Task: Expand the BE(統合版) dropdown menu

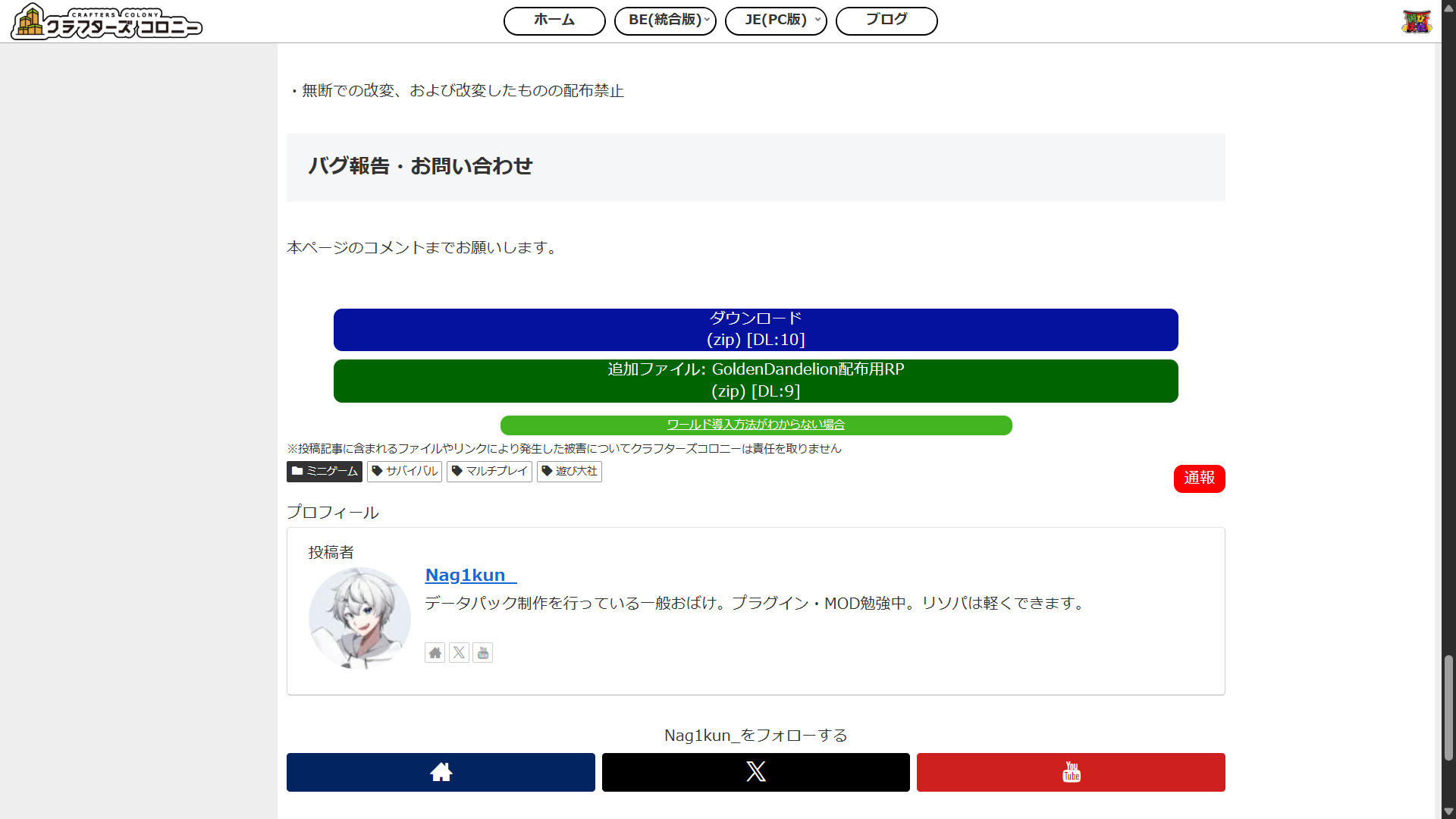Action: [665, 20]
